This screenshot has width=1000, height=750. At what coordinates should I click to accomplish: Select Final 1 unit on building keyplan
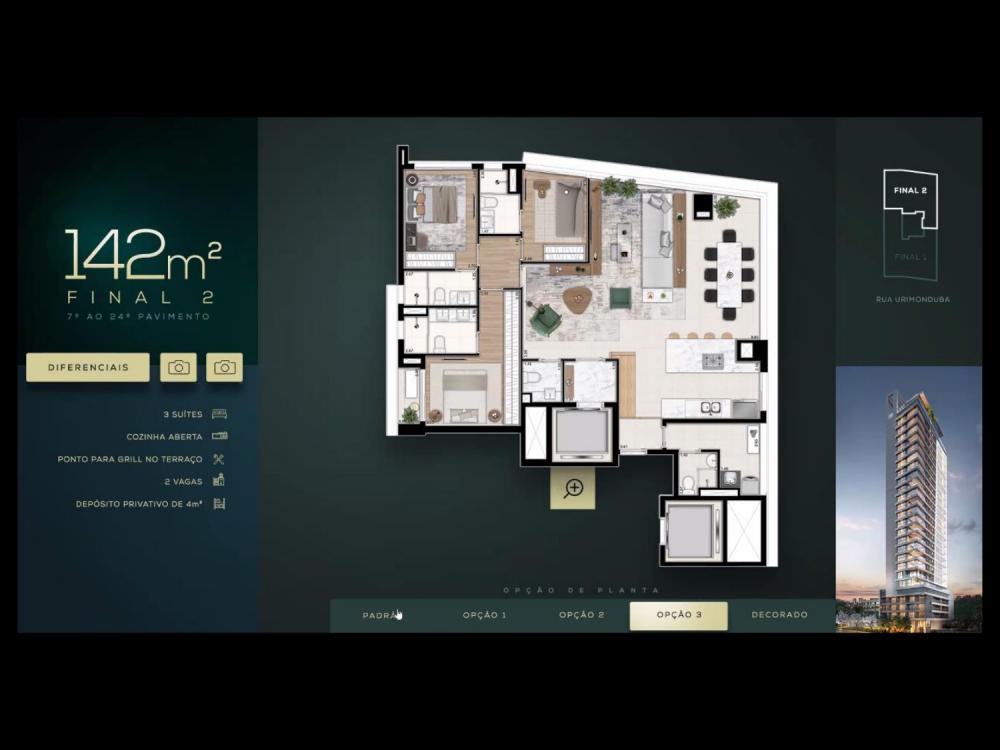[909, 255]
